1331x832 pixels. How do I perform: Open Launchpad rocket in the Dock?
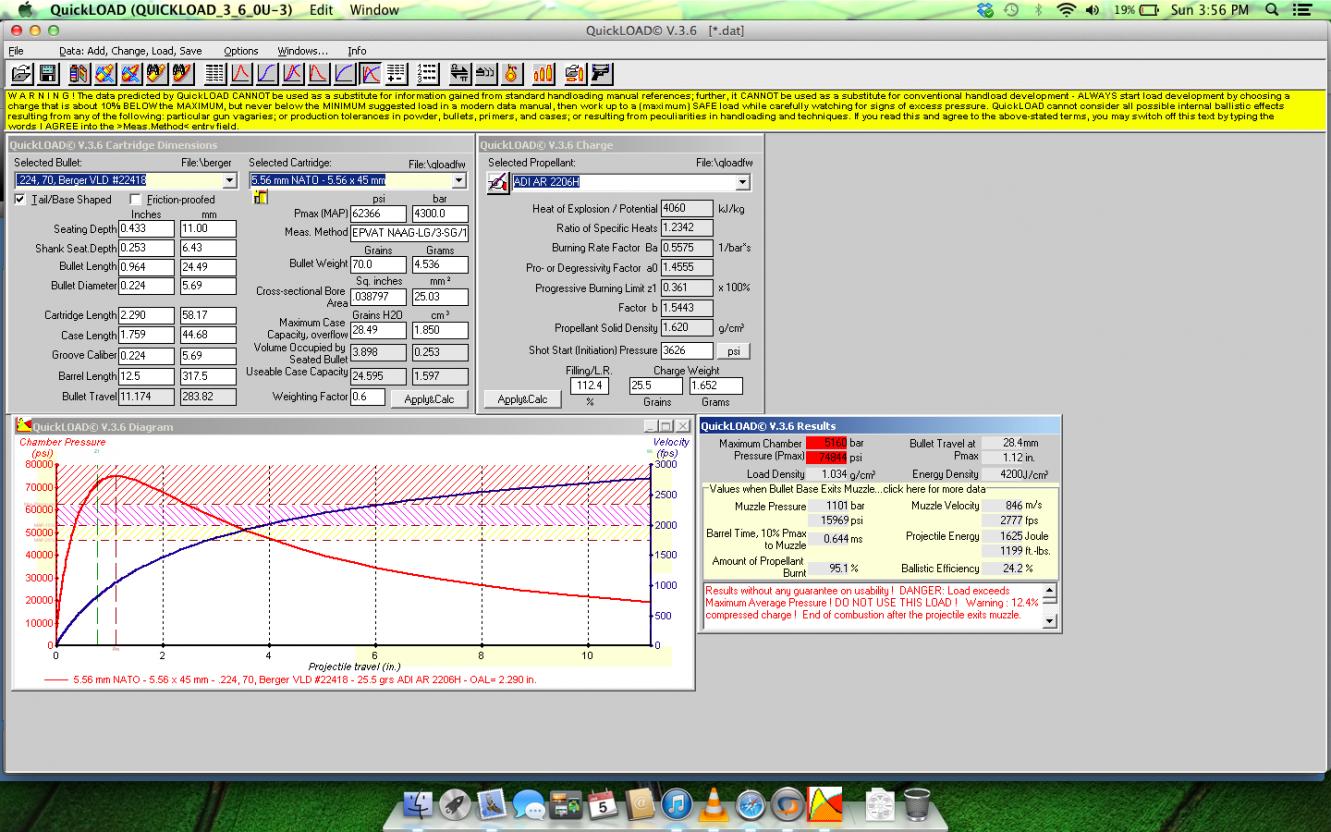(455, 804)
